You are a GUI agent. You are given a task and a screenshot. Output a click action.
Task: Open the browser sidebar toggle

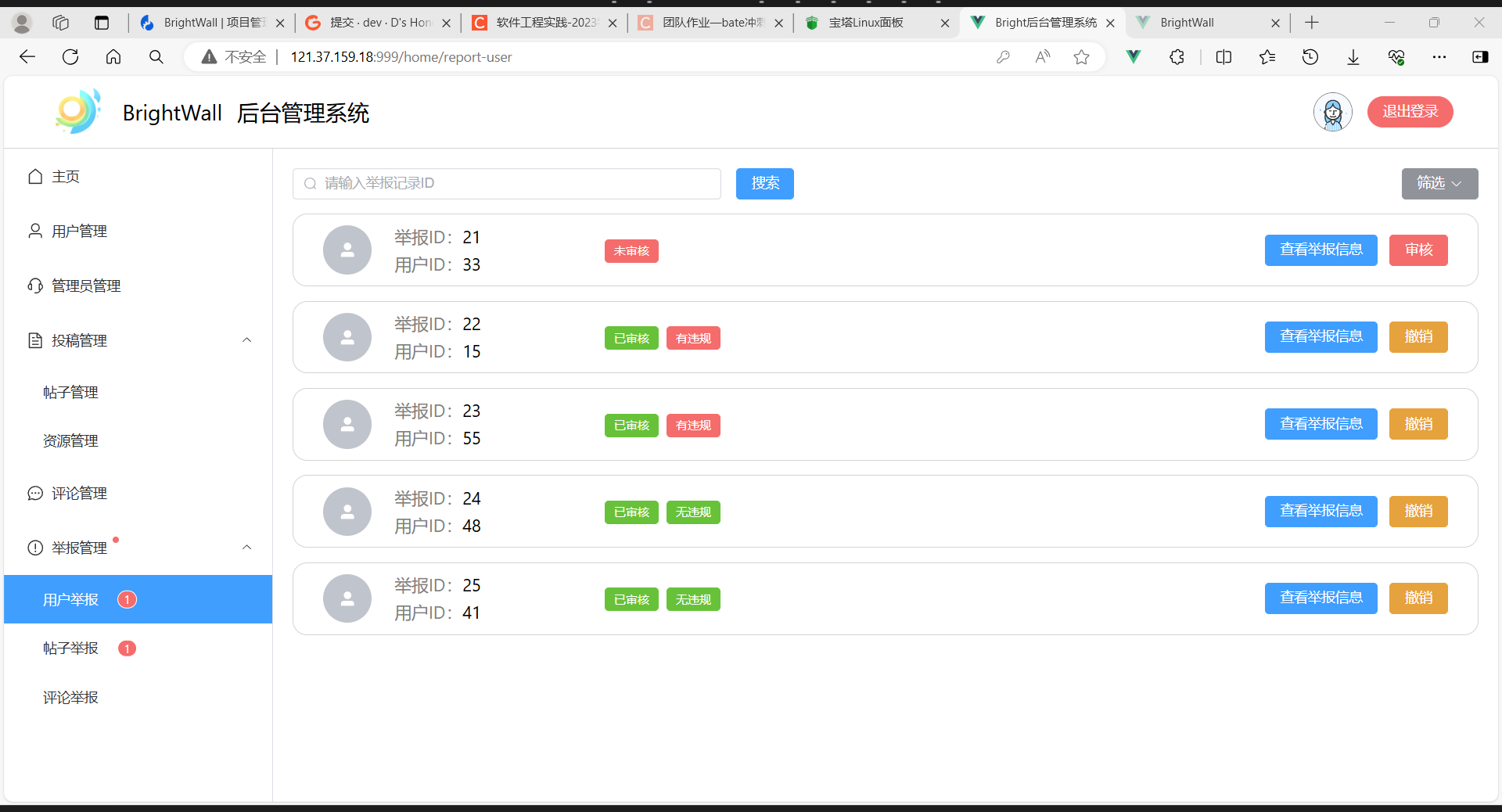tap(1480, 56)
